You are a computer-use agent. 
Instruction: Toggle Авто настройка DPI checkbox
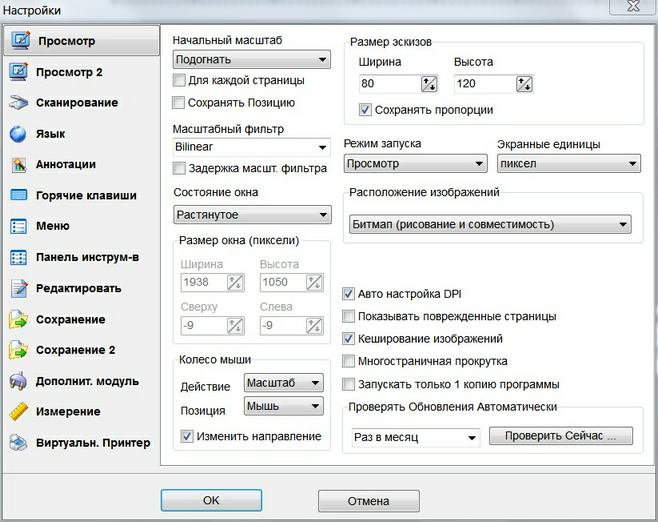[x=348, y=294]
